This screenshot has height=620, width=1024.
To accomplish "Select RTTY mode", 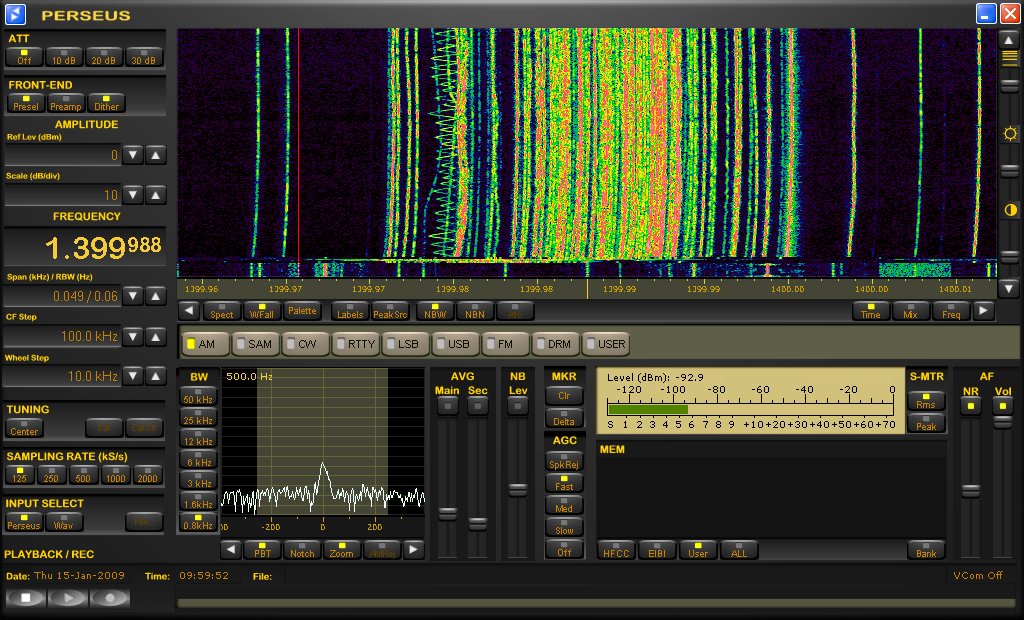I will 356,344.
